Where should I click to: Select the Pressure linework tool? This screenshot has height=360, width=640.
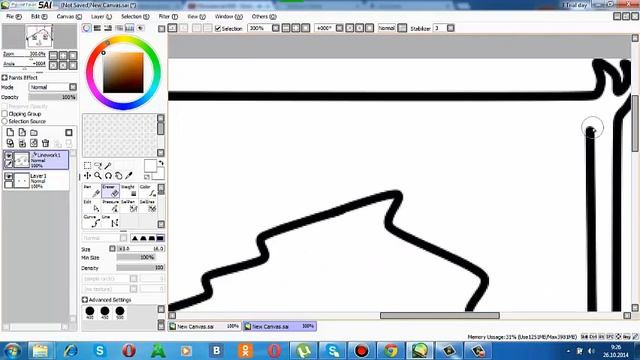tap(110, 206)
